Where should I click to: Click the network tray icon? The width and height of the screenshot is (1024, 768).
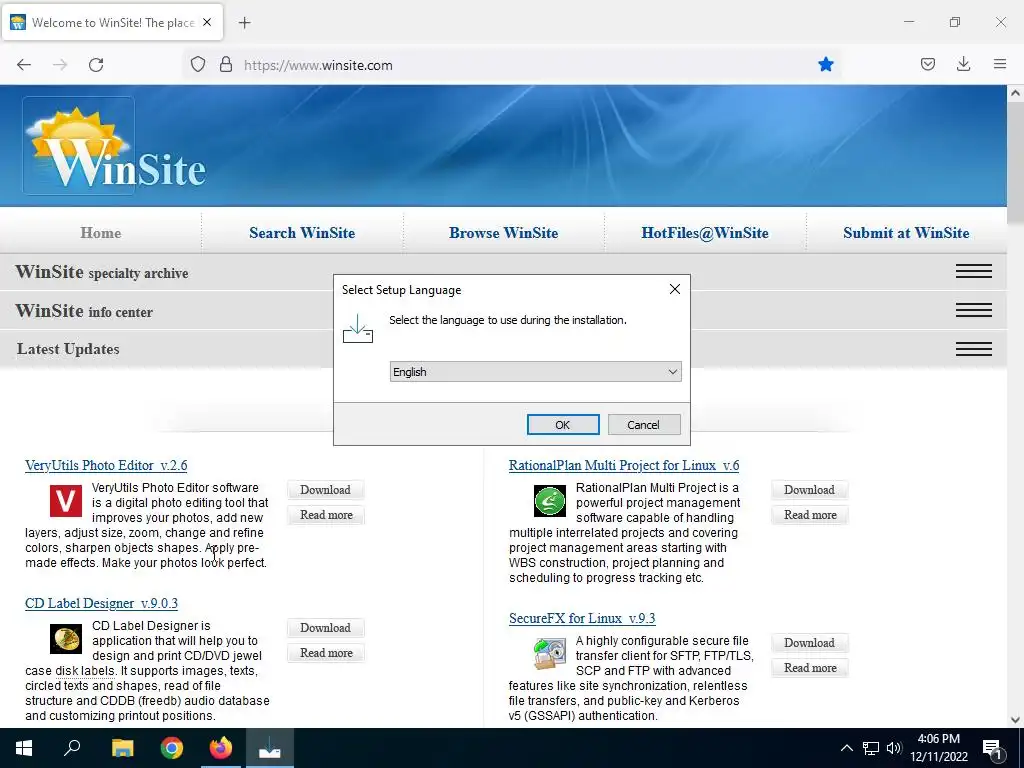[871, 748]
